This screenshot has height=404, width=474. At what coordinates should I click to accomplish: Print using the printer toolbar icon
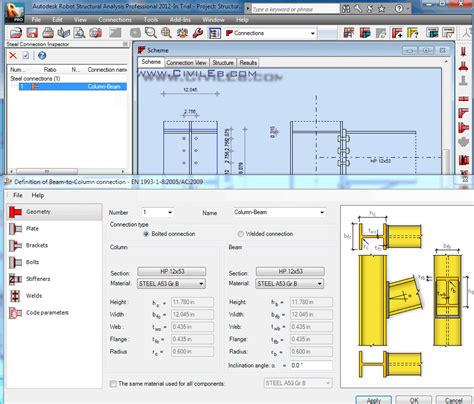48,33
